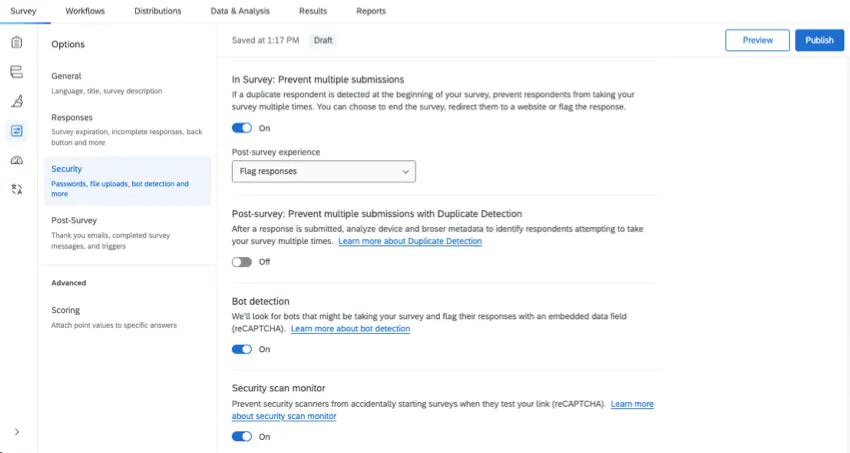Turn off the Bot detection toggle

[242, 349]
